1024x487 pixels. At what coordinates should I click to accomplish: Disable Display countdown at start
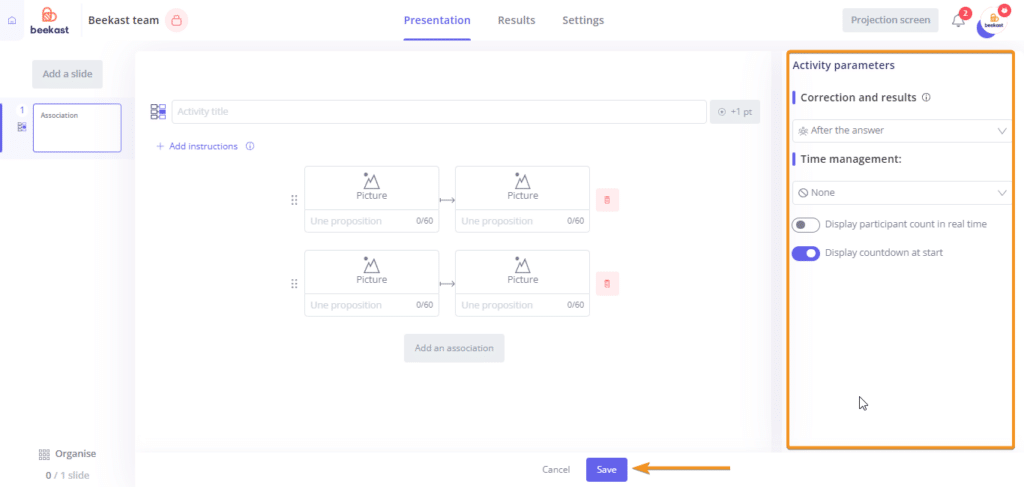(806, 253)
